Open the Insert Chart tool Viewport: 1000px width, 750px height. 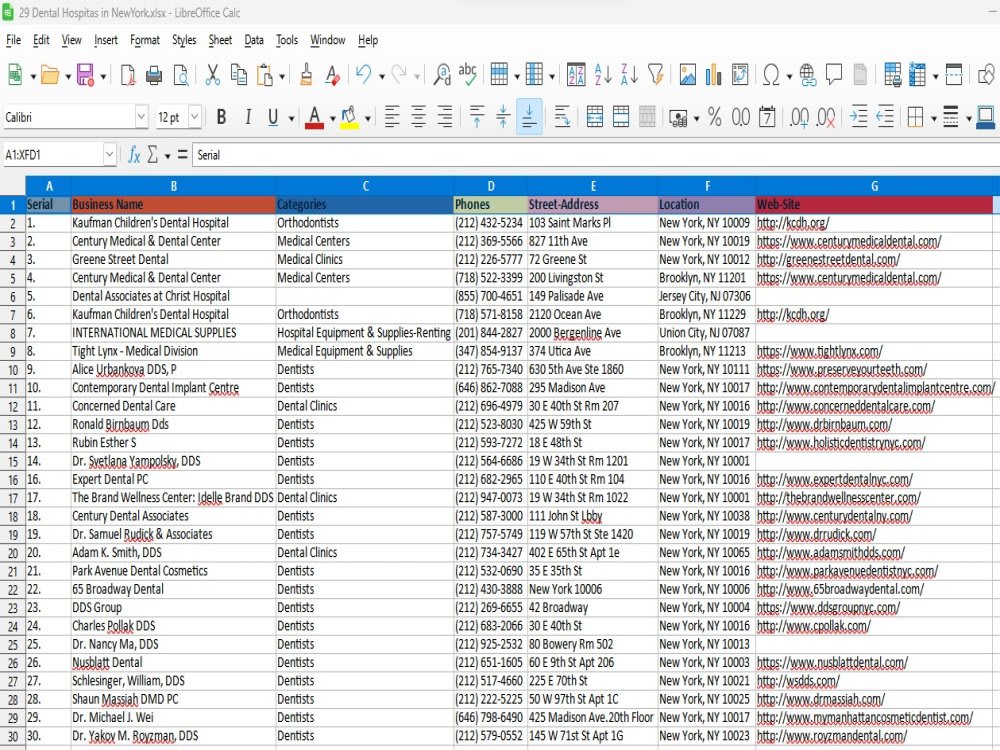tap(714, 74)
